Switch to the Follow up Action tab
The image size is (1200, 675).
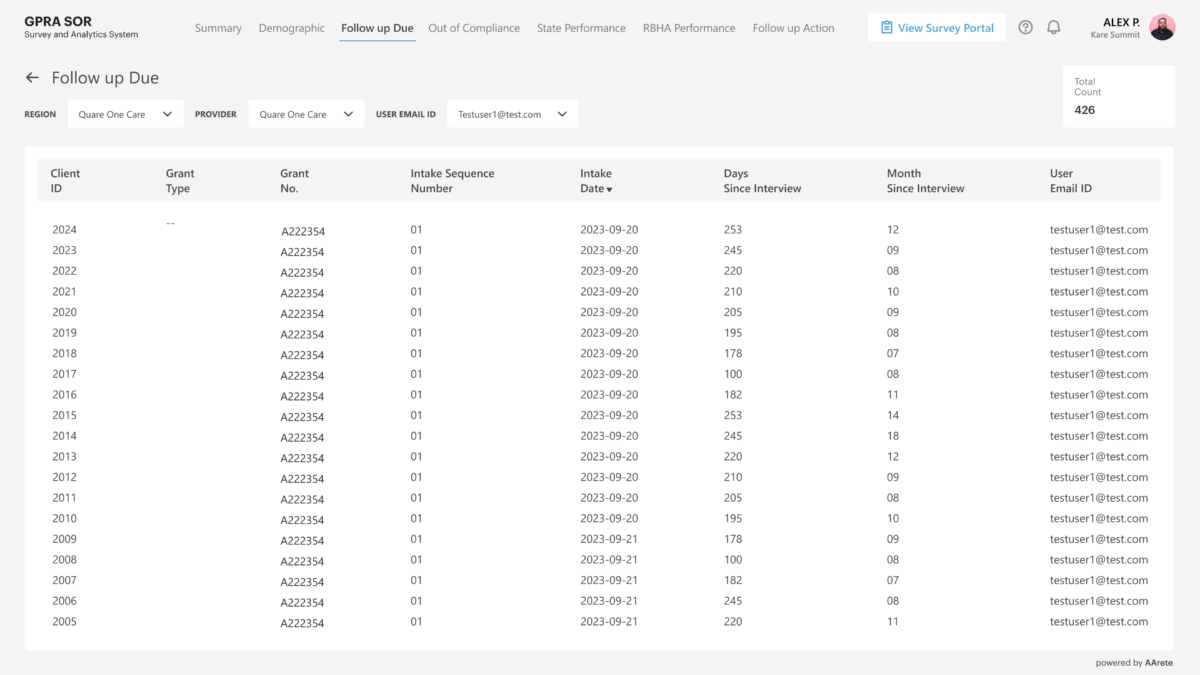(793, 28)
